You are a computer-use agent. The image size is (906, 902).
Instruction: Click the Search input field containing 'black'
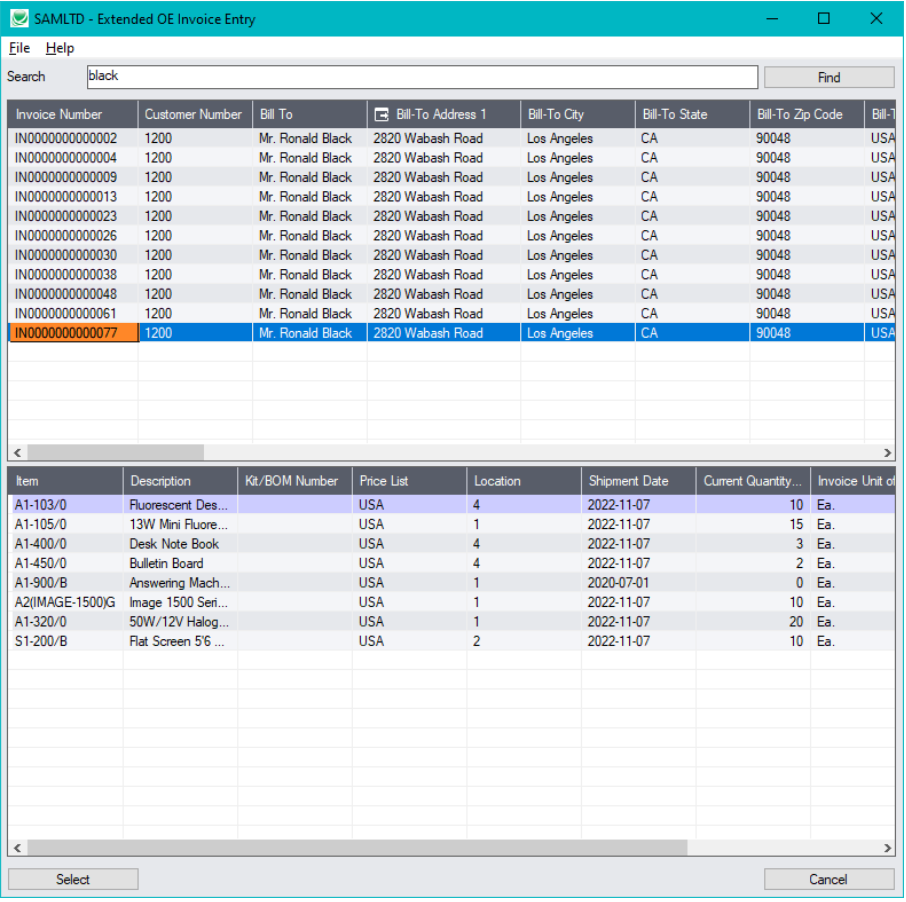(x=422, y=77)
